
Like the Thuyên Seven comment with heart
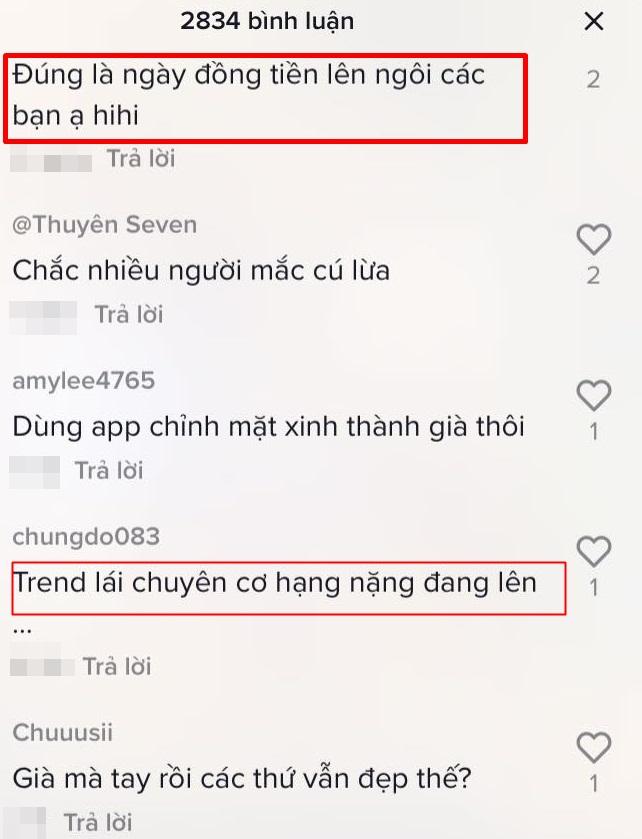(x=594, y=239)
